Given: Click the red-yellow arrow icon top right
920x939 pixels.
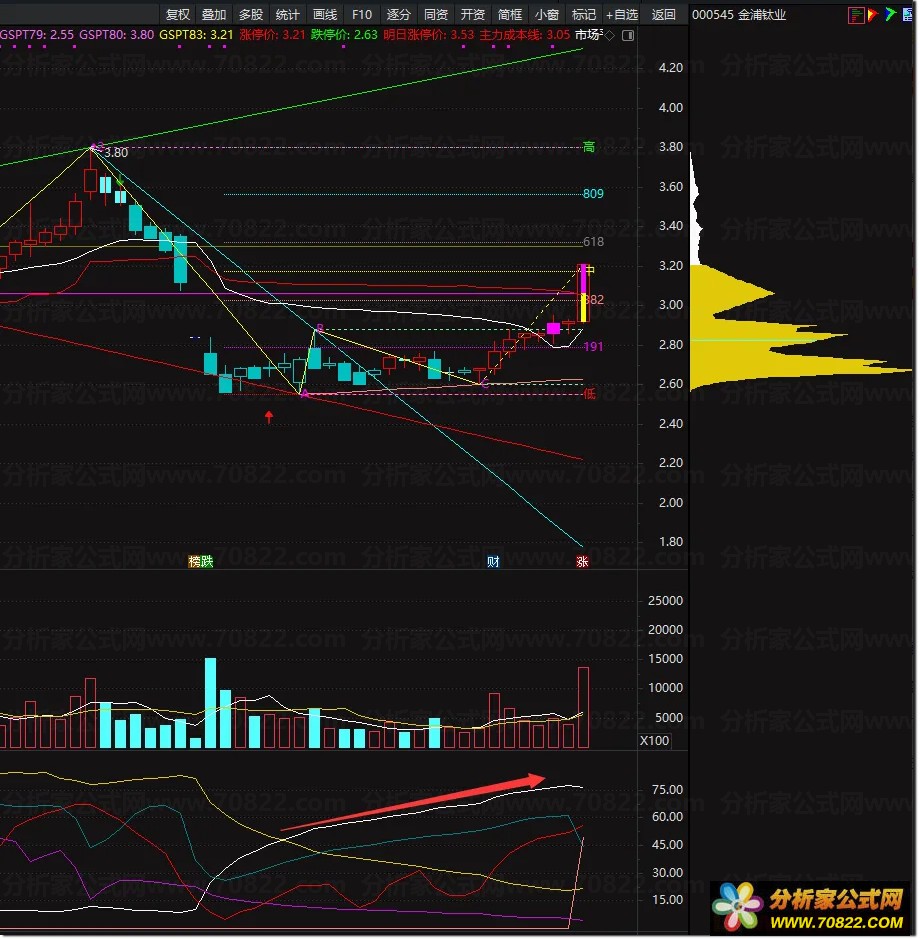Looking at the screenshot, I should pos(872,14).
